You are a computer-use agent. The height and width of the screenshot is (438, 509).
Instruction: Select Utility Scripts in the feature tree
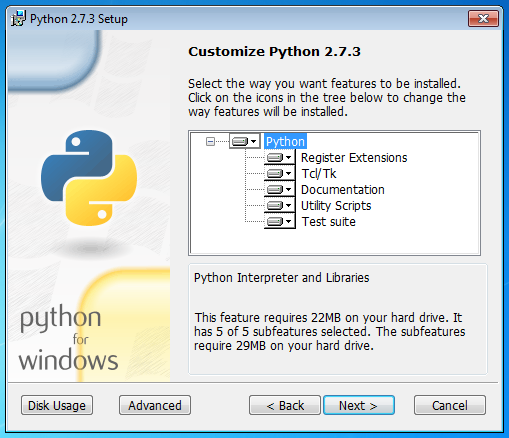[x=336, y=206]
